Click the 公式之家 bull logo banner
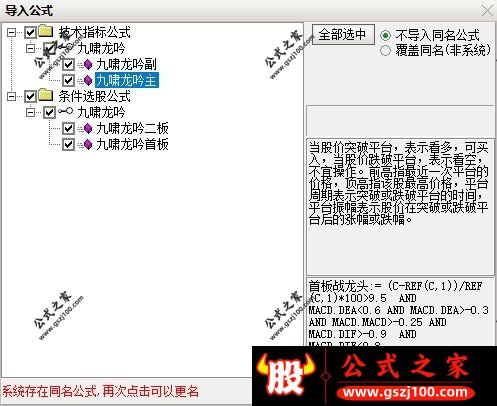497x406 pixels. tap(374, 376)
